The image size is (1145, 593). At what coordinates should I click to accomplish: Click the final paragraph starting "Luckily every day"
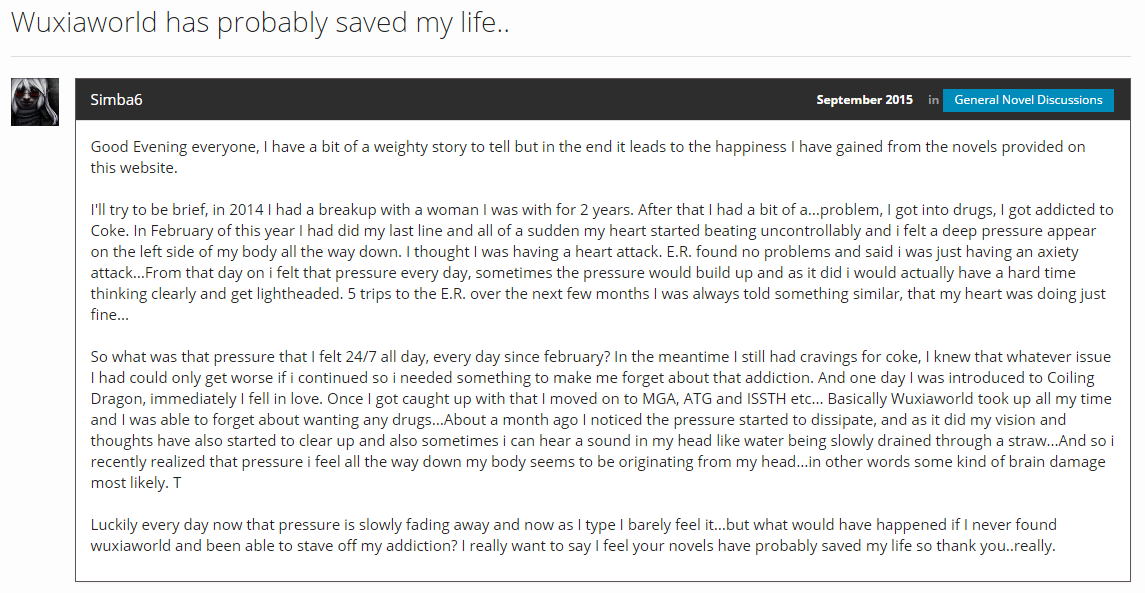(x=573, y=535)
